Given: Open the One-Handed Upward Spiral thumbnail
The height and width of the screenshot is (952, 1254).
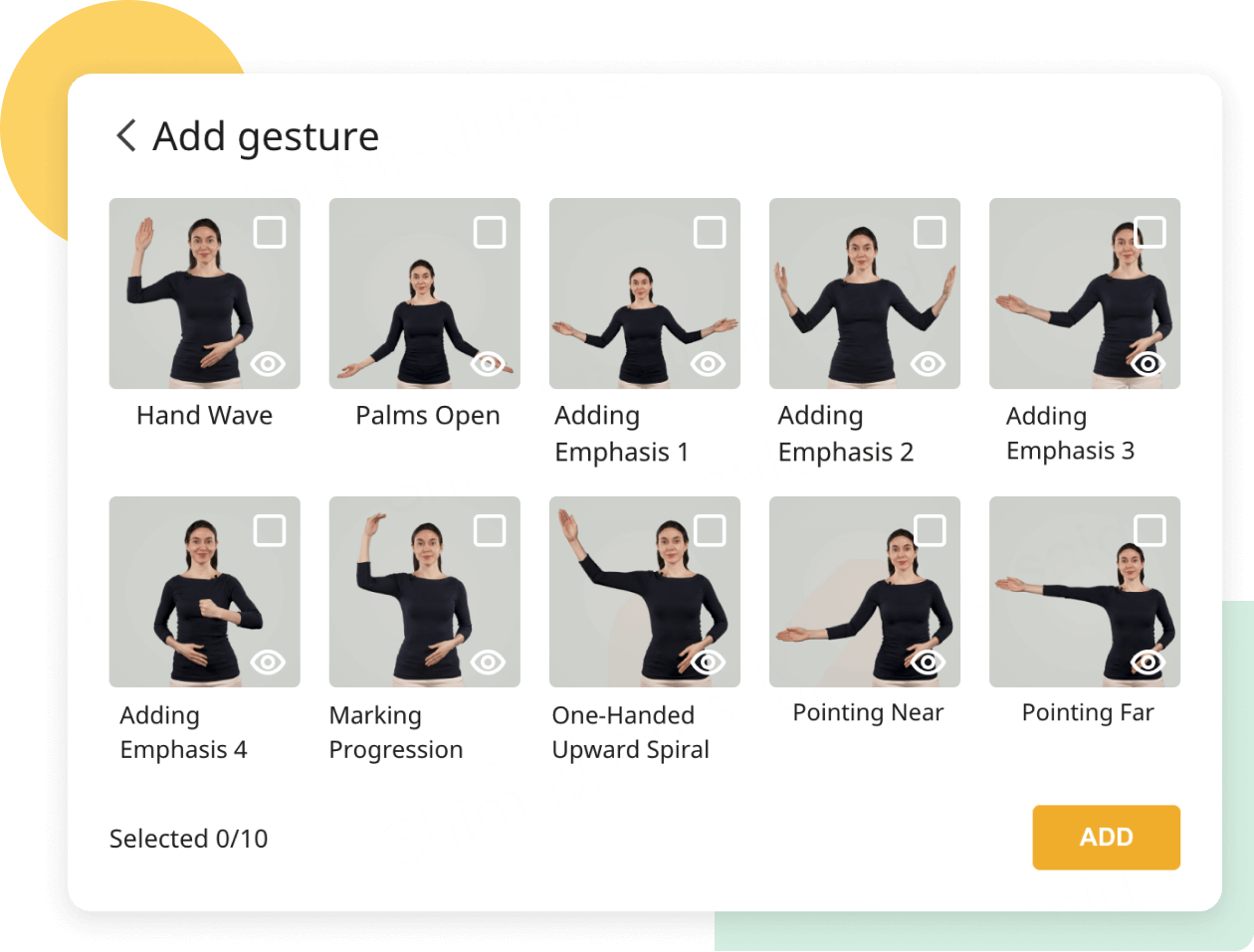Looking at the screenshot, I should pos(645,592).
